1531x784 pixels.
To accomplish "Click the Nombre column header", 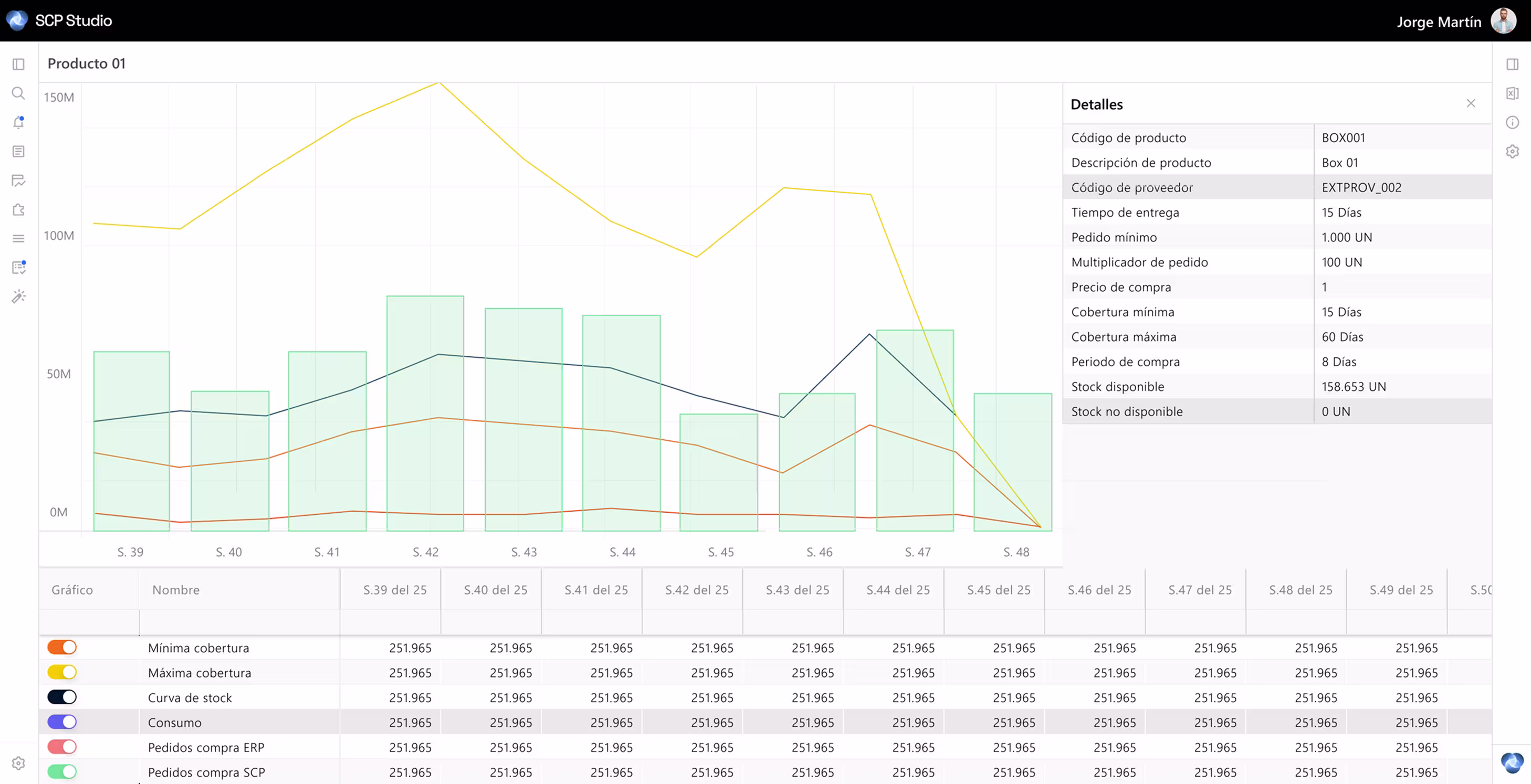I will click(176, 590).
